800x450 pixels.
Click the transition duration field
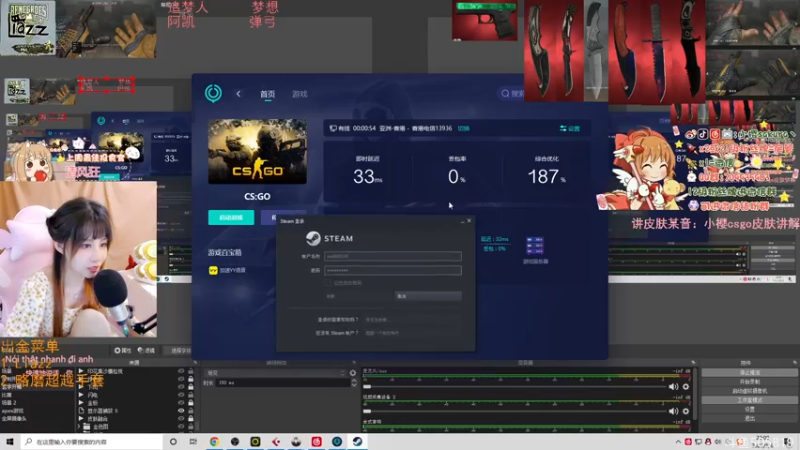click(x=283, y=383)
